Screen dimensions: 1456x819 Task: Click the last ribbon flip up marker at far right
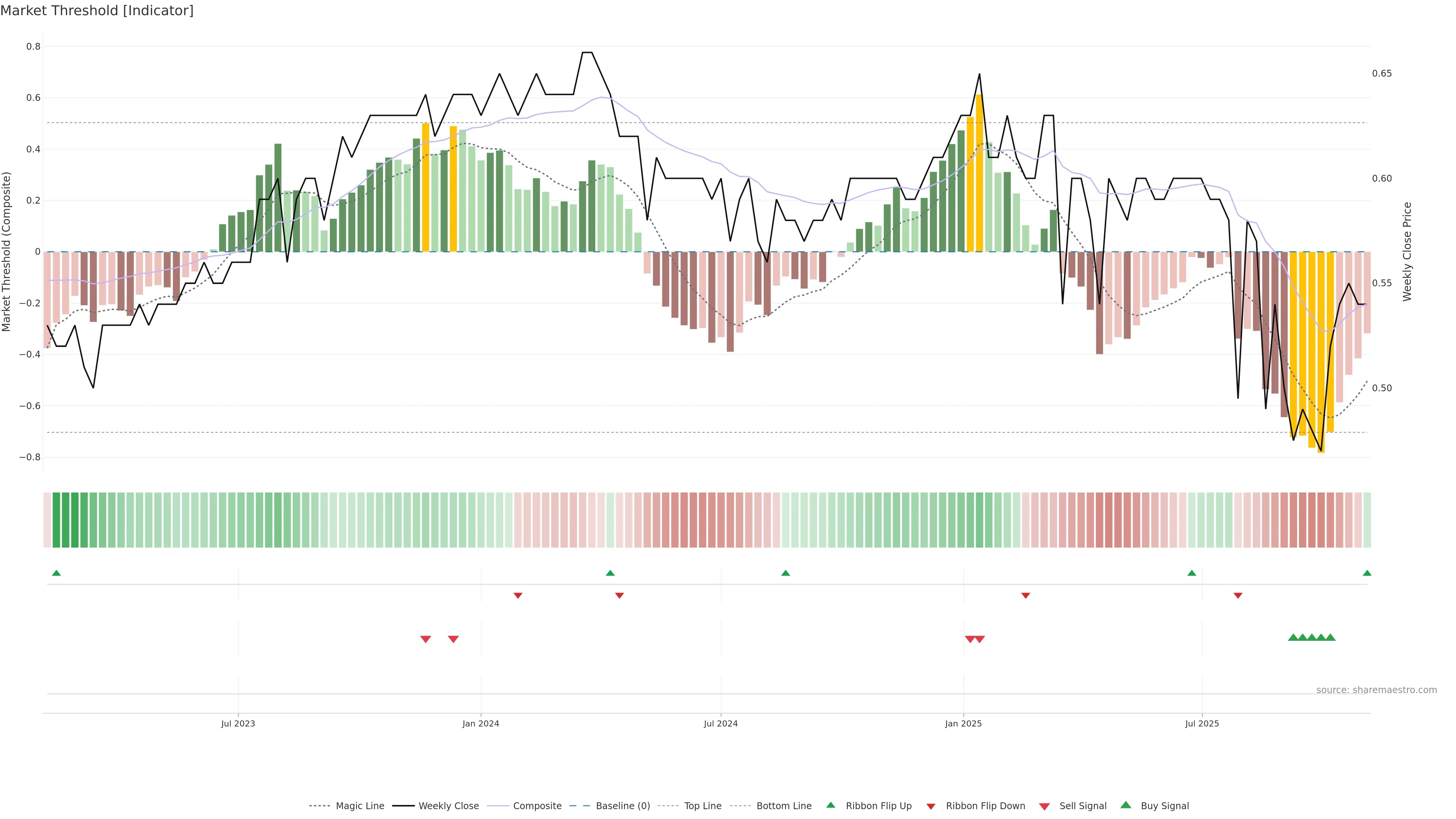point(1367,573)
